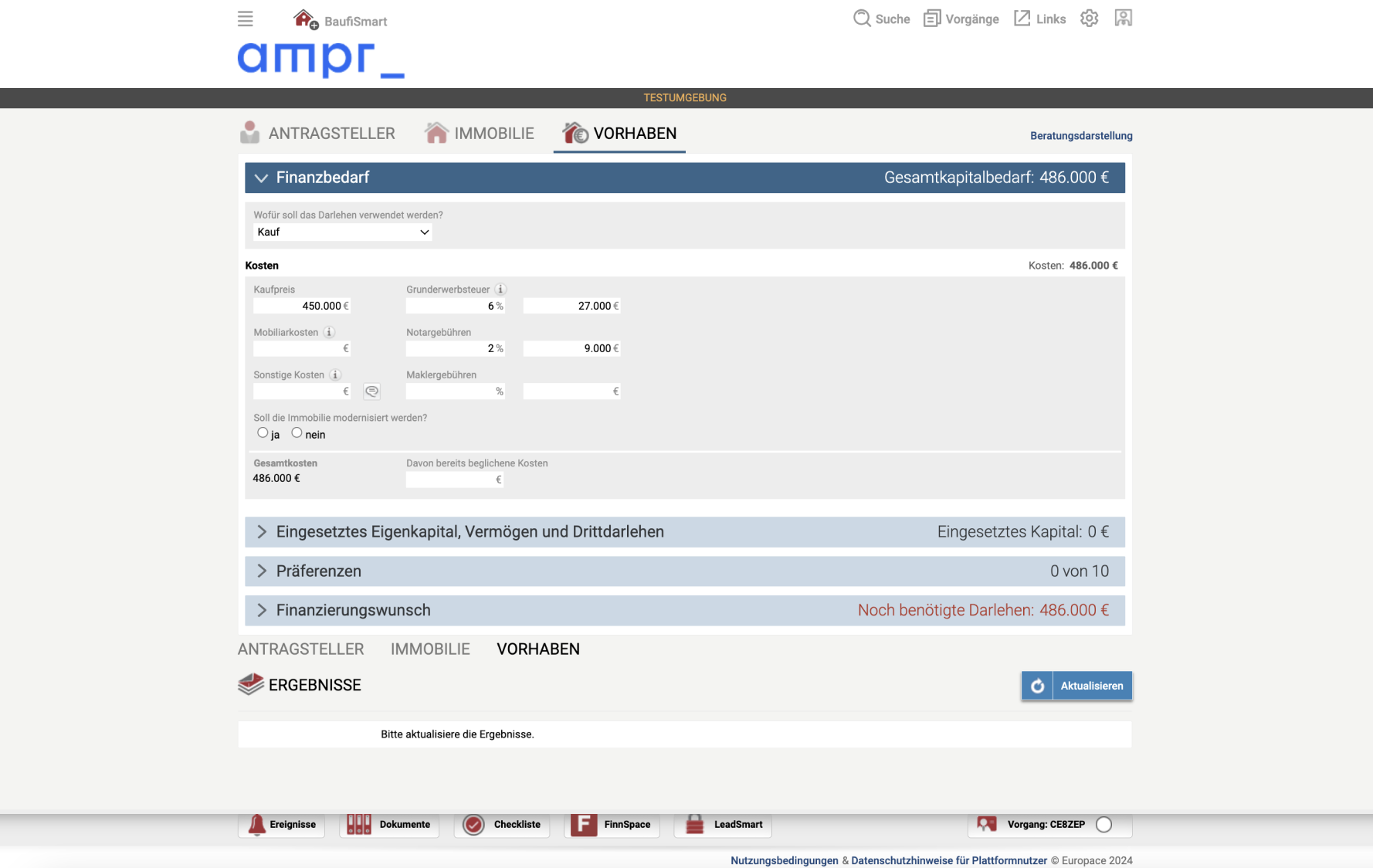Select the 'nein' modernization radio button
The image size is (1373, 868).
297,433
